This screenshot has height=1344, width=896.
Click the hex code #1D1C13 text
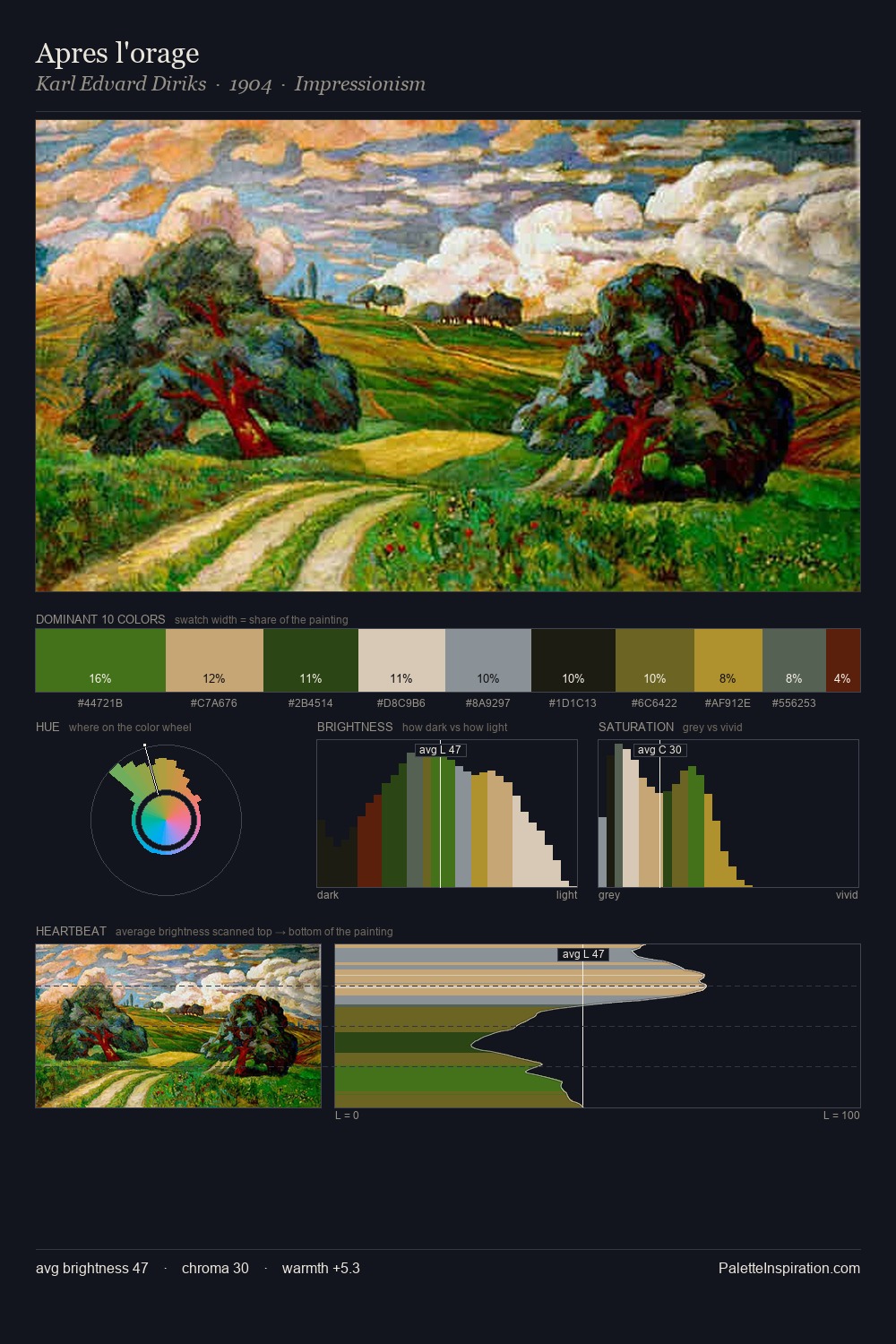[573, 703]
